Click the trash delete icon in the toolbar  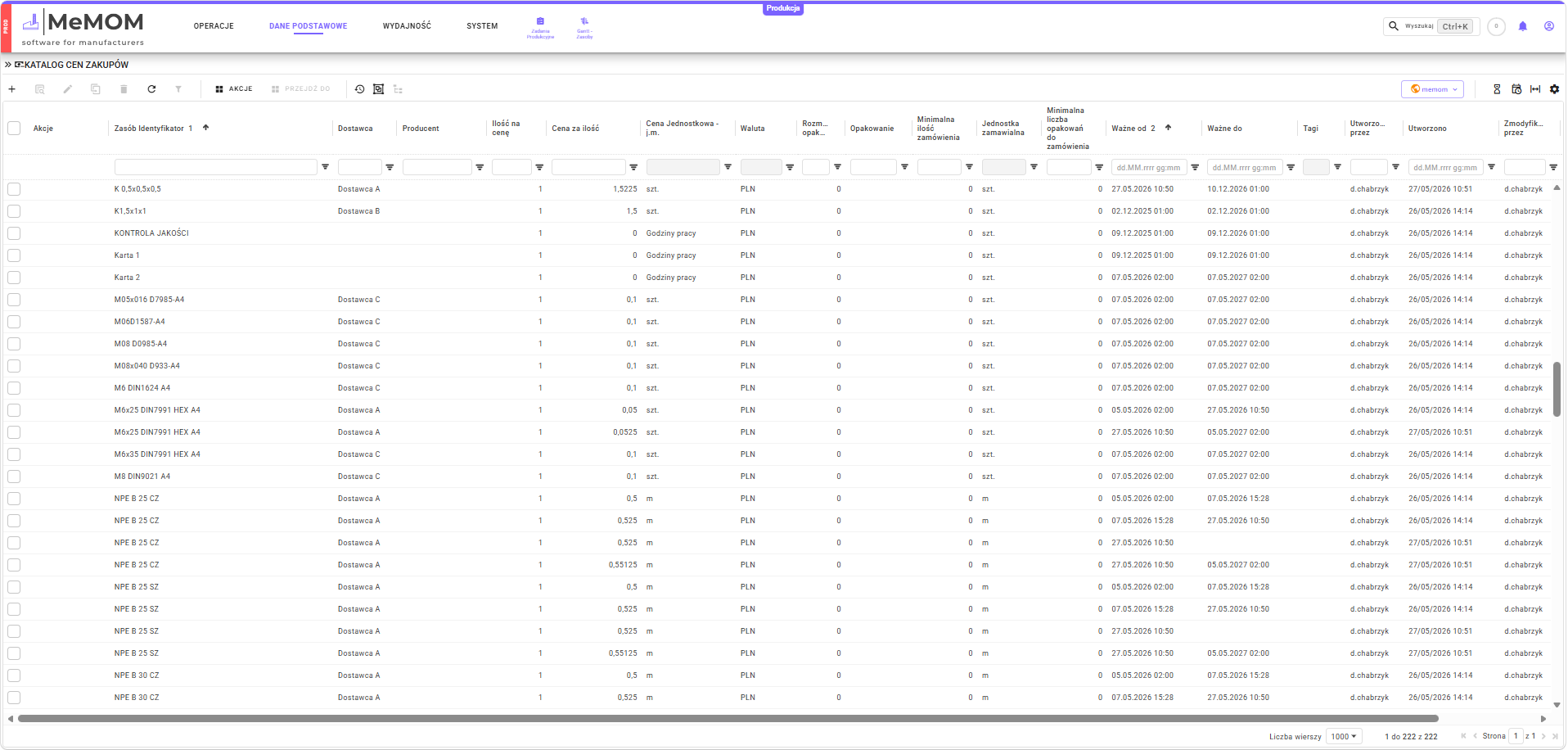[x=124, y=89]
